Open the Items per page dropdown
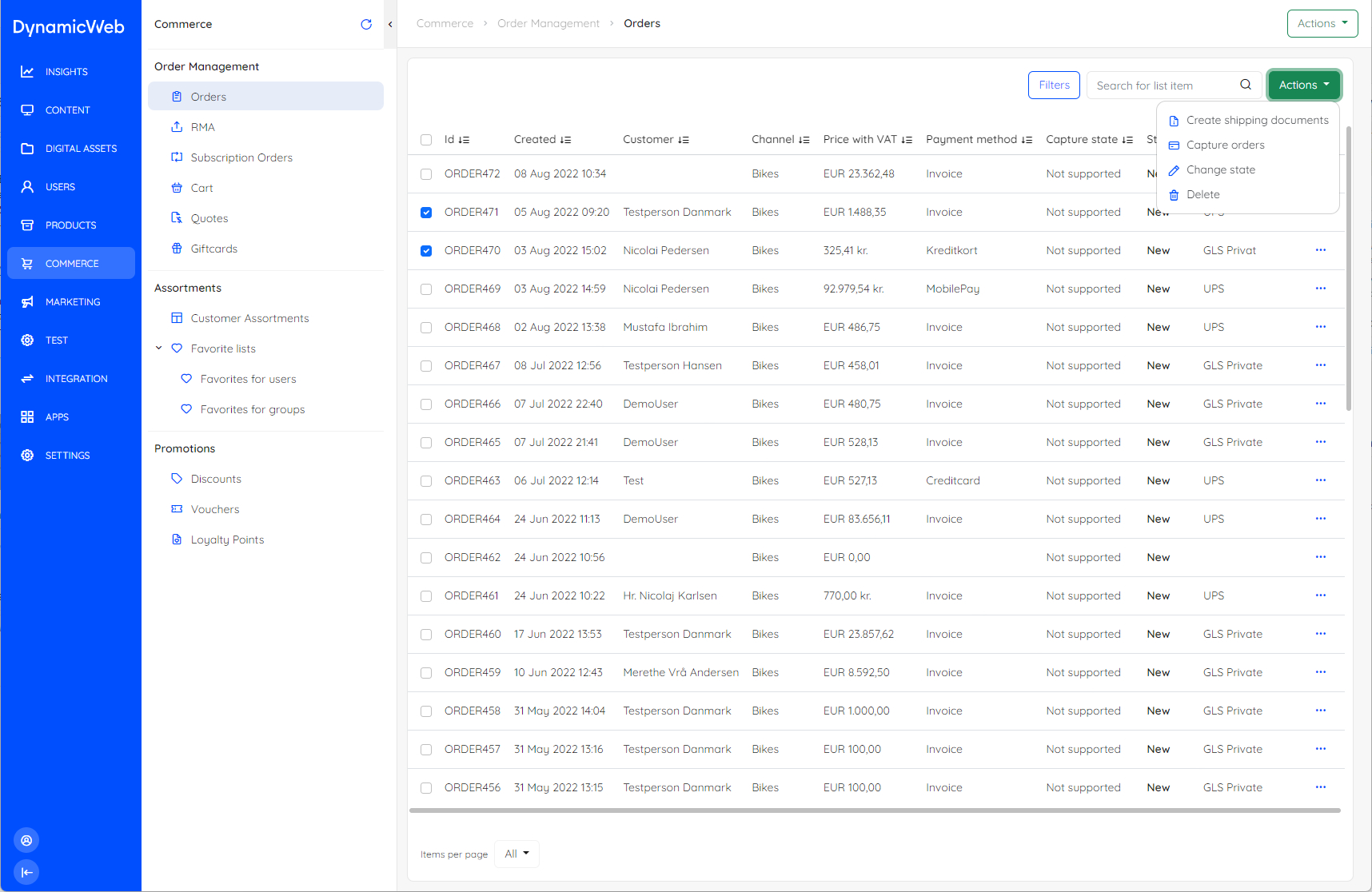Viewport: 1372px width, 892px height. tap(516, 854)
